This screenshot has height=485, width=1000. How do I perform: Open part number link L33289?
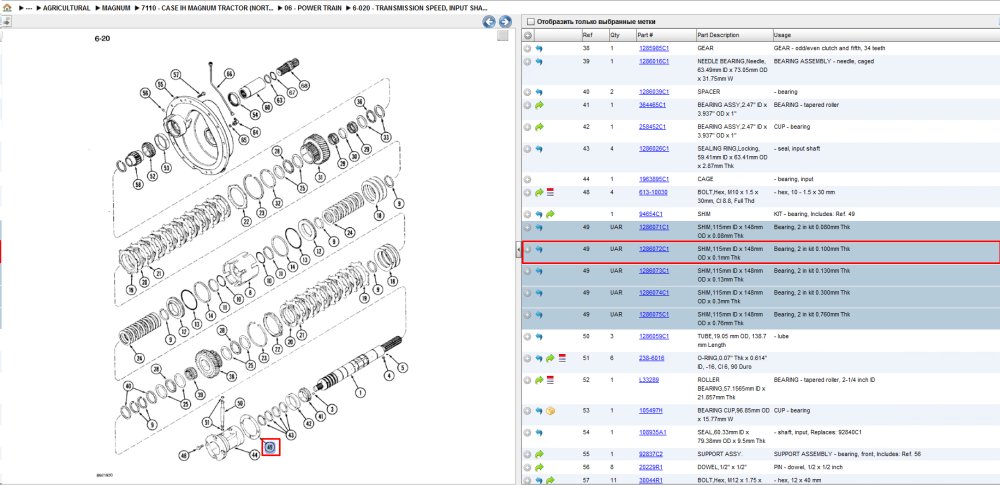tap(648, 380)
